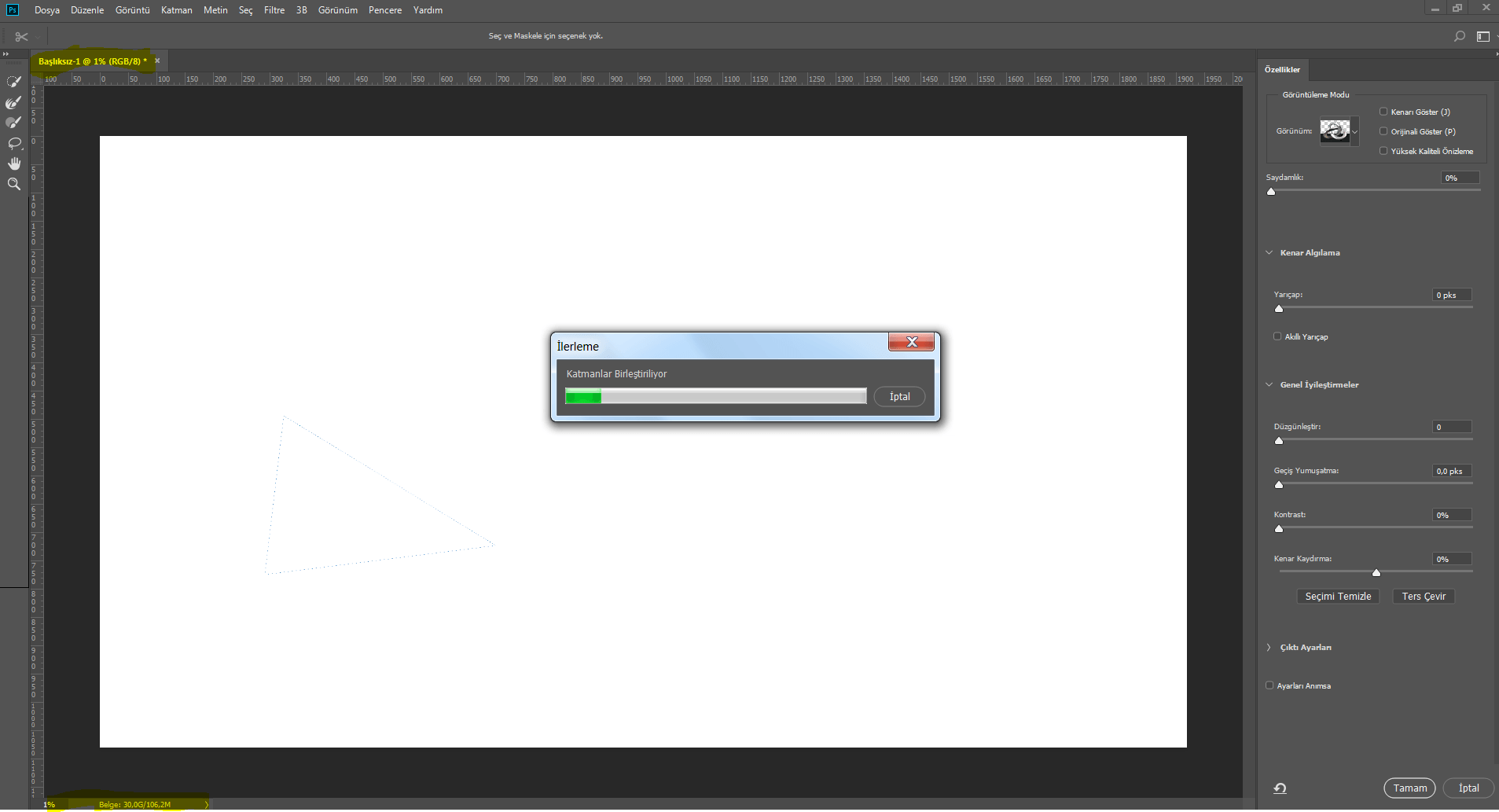The height and width of the screenshot is (812, 1499).
Task: Confirm with the Tamam button
Action: tap(1409, 788)
